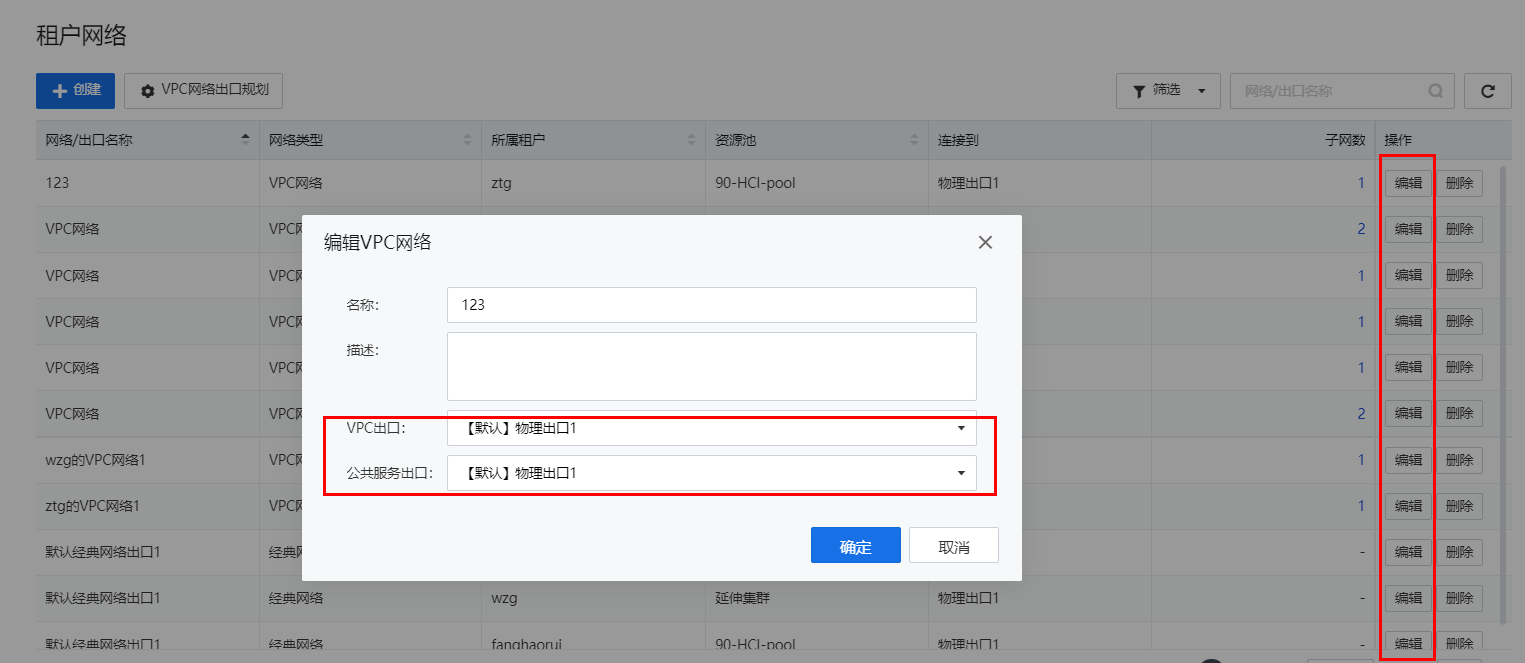Viewport: 1525px width, 663px height.
Task: Click the 名称 input containing 123
Action: [711, 305]
